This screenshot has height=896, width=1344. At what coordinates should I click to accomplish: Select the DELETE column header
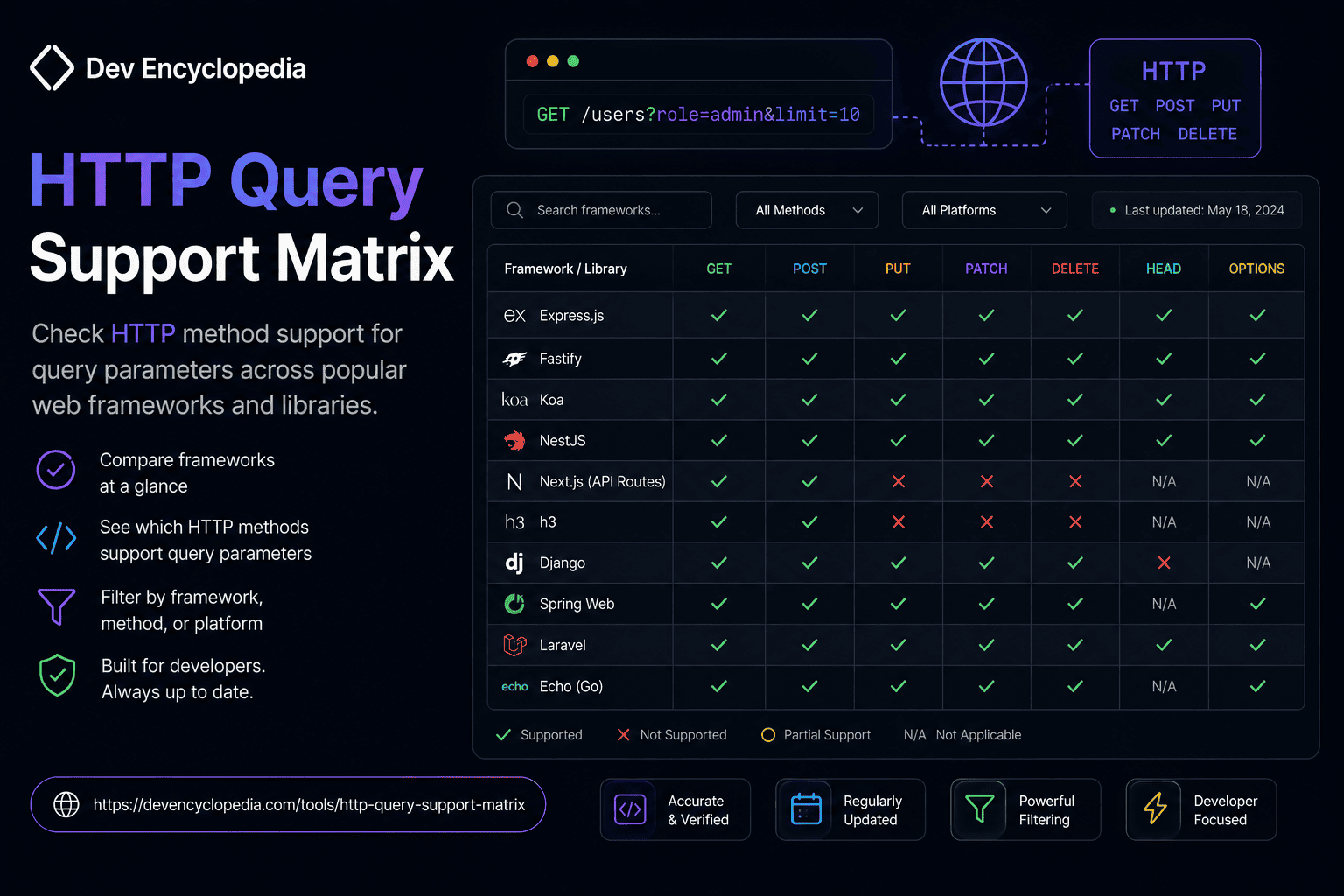point(1075,269)
